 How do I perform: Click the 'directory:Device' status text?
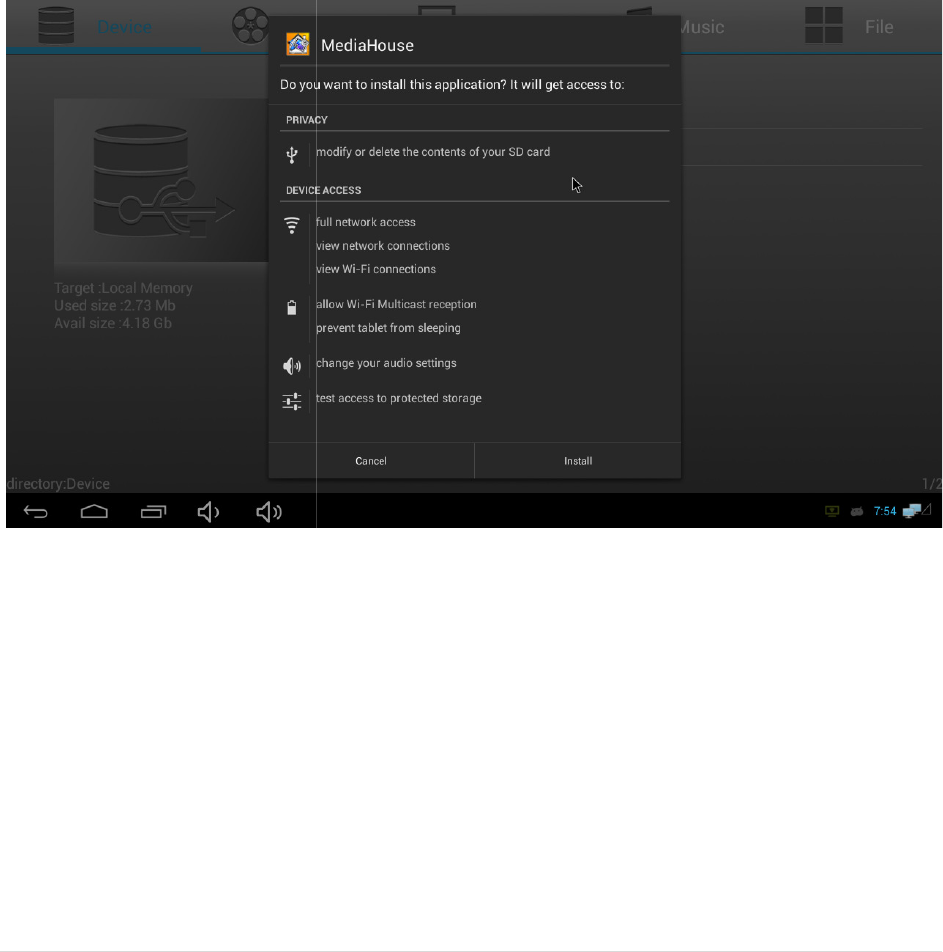pyautogui.click(x=58, y=484)
